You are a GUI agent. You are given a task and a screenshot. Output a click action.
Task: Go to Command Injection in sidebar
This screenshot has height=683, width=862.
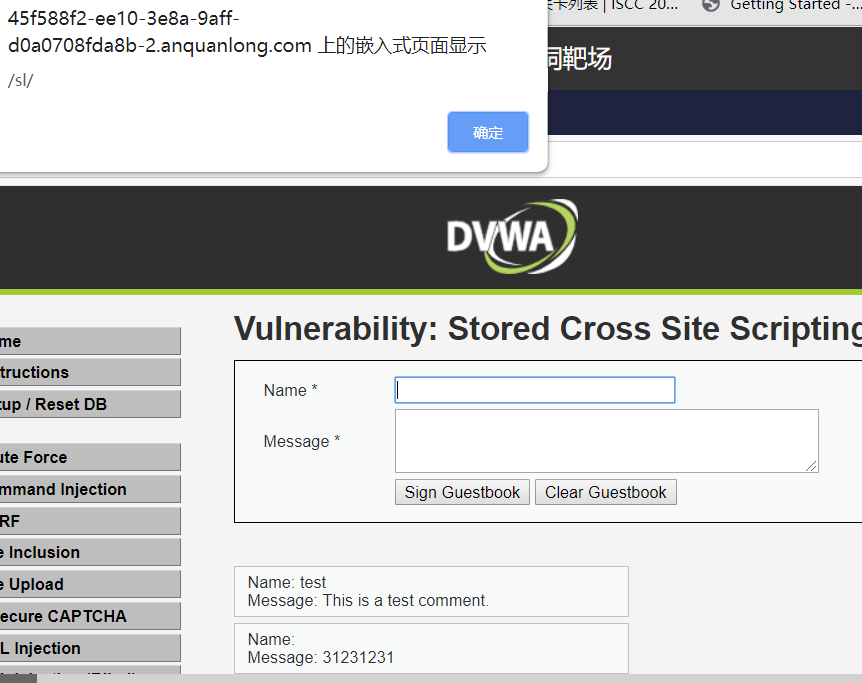[x=90, y=489]
